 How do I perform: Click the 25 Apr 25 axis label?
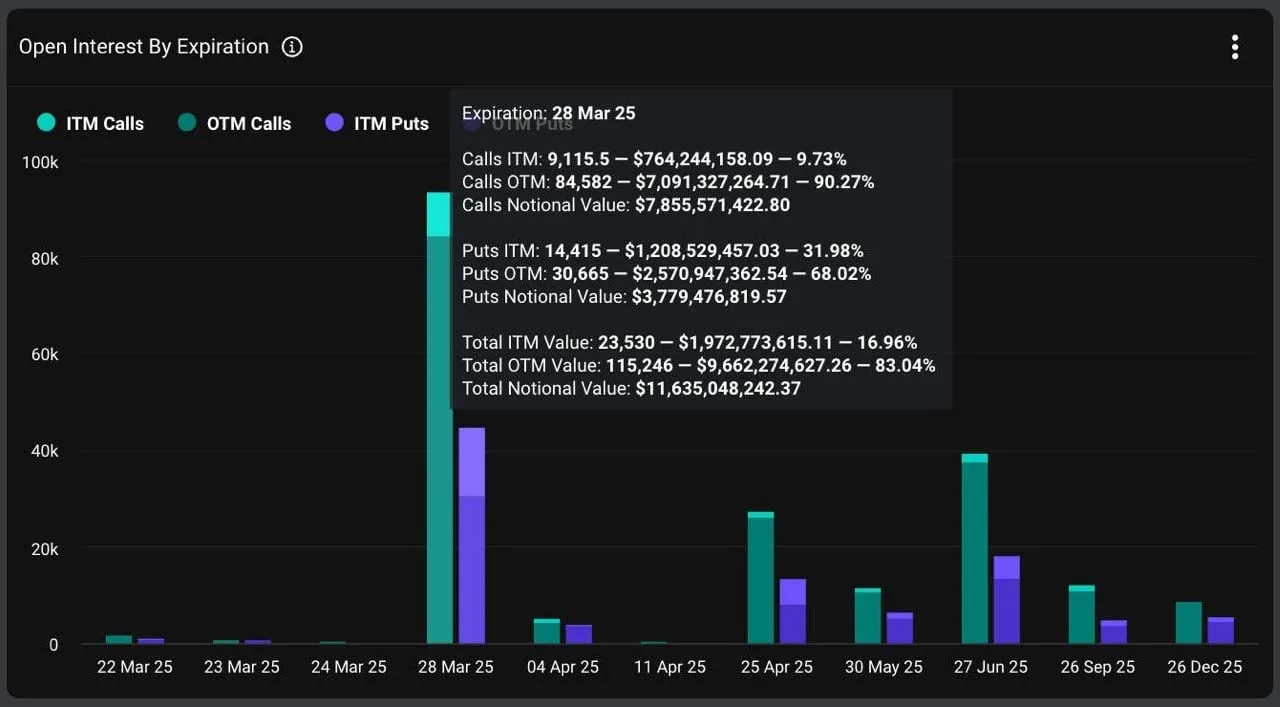[x=777, y=667]
